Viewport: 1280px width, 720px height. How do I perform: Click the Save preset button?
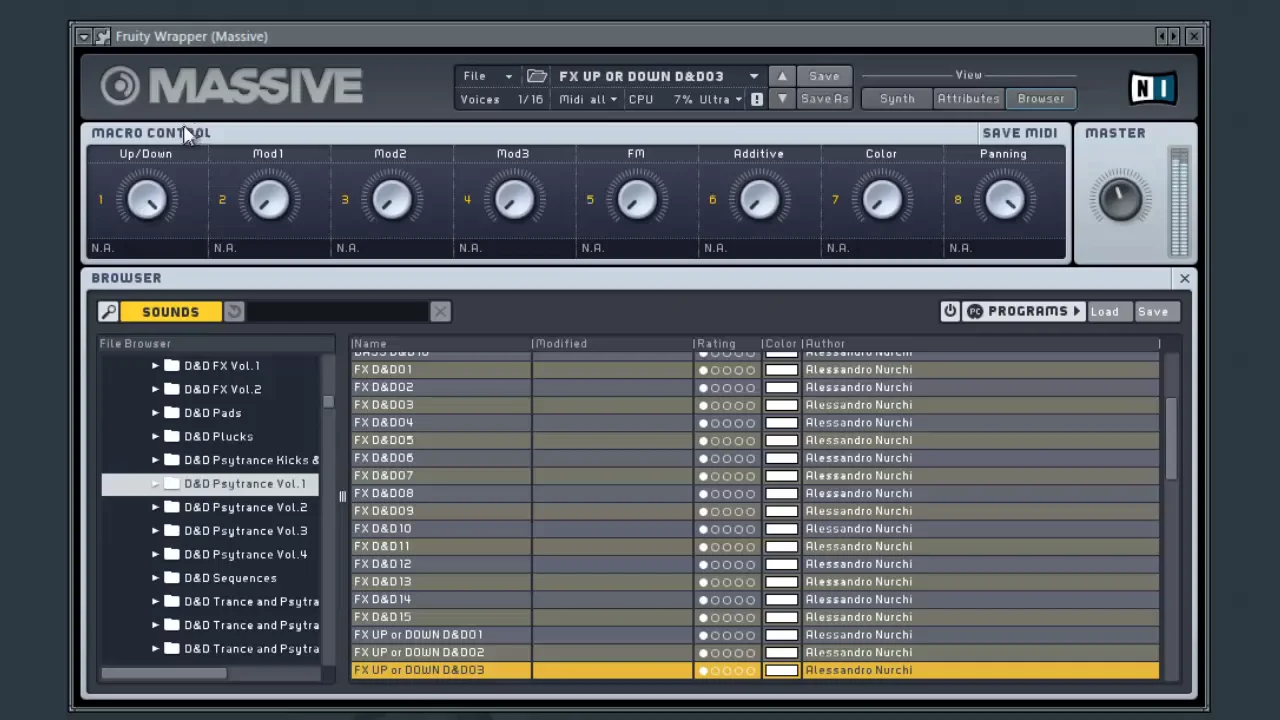click(824, 76)
